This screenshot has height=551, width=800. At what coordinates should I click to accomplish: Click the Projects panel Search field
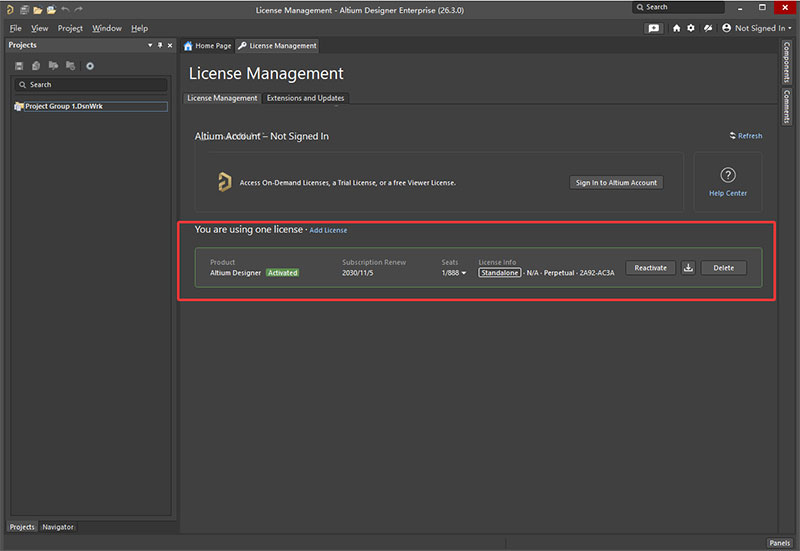tap(91, 85)
